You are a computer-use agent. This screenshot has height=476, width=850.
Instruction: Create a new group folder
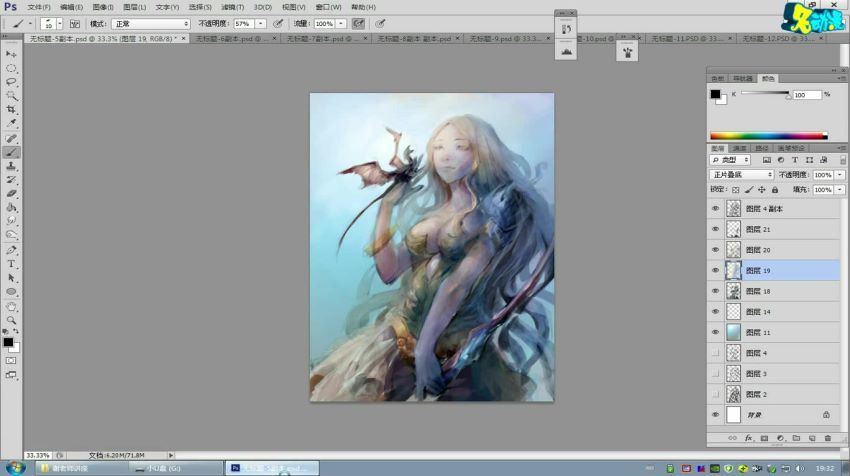coord(796,438)
